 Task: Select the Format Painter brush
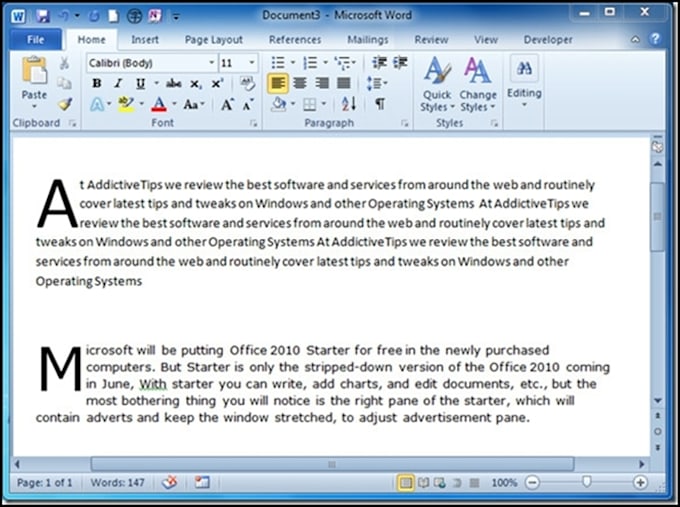click(65, 104)
